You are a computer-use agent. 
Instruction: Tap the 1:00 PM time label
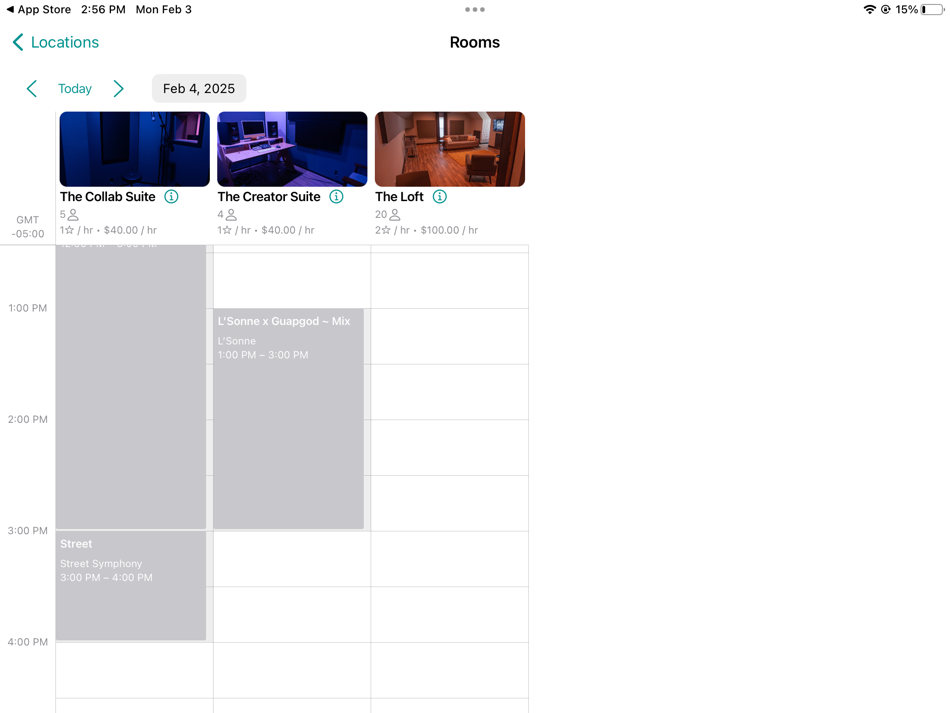[28, 308]
